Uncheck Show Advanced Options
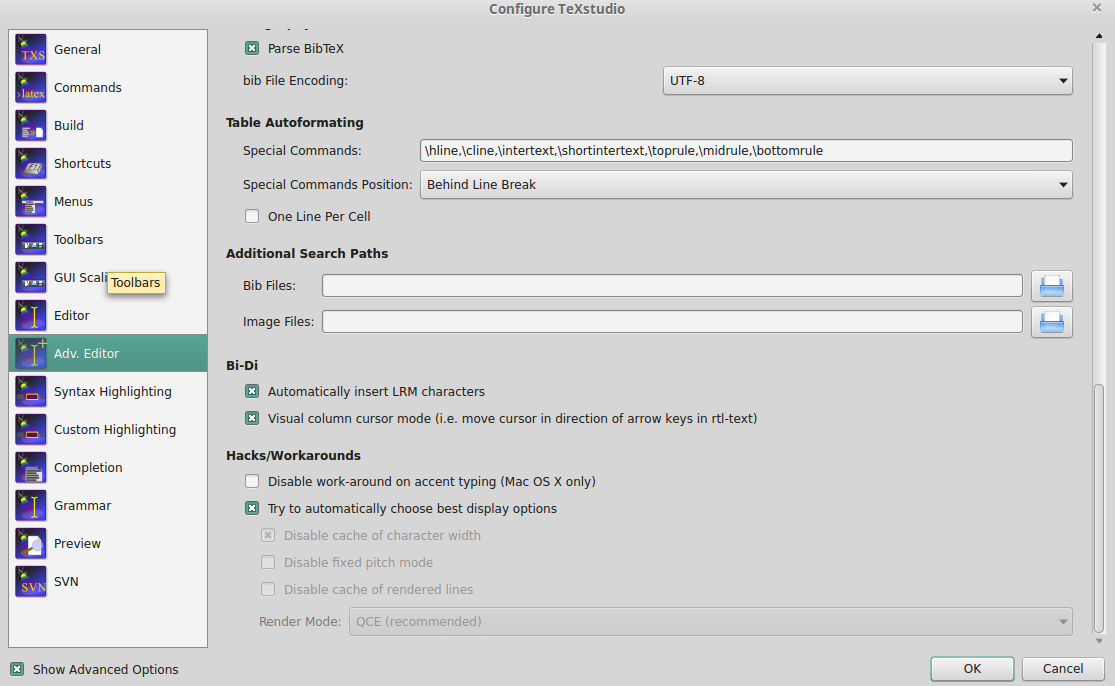Viewport: 1115px width, 686px height. click(17, 670)
